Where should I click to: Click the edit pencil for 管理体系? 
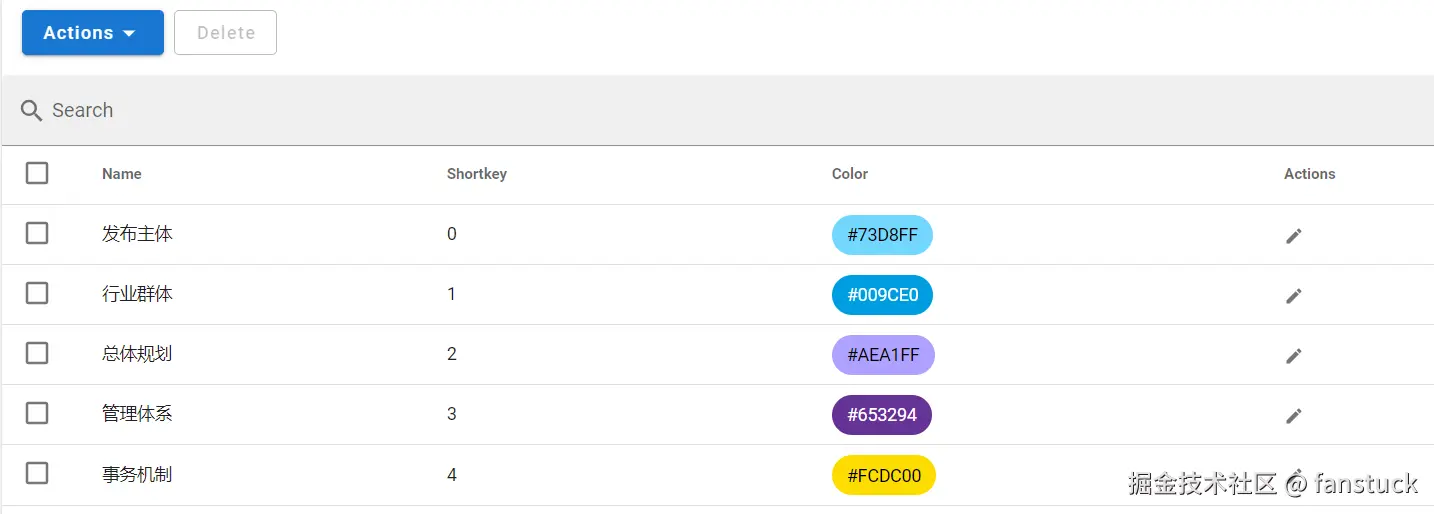coord(1294,415)
